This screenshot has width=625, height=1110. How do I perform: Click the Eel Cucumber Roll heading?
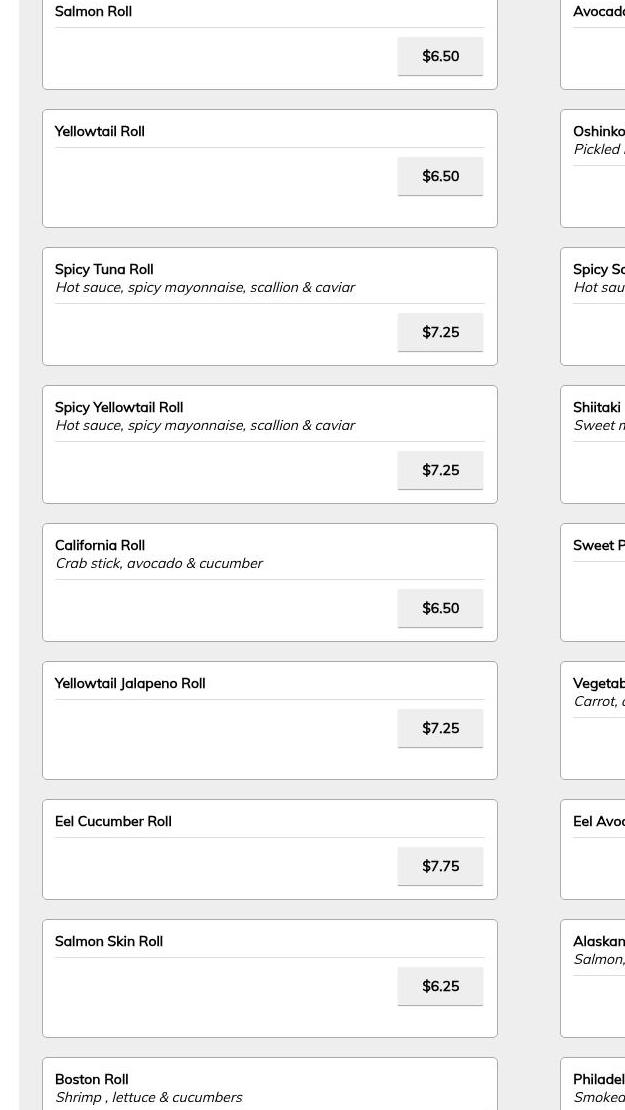(113, 821)
